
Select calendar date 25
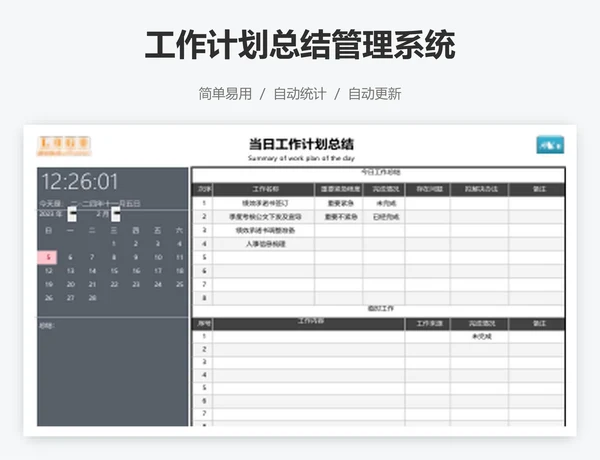pyautogui.click(x=180, y=284)
